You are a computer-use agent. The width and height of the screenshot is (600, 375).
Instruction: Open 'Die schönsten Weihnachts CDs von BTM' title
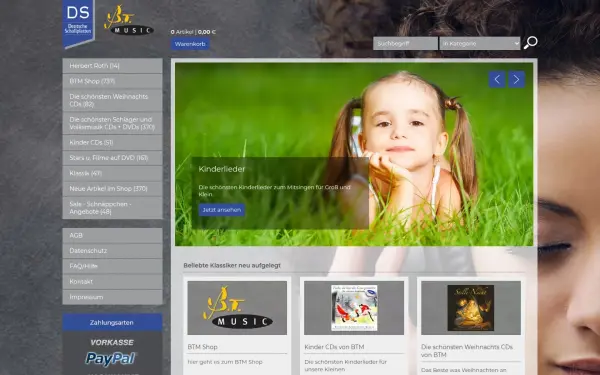click(467, 351)
